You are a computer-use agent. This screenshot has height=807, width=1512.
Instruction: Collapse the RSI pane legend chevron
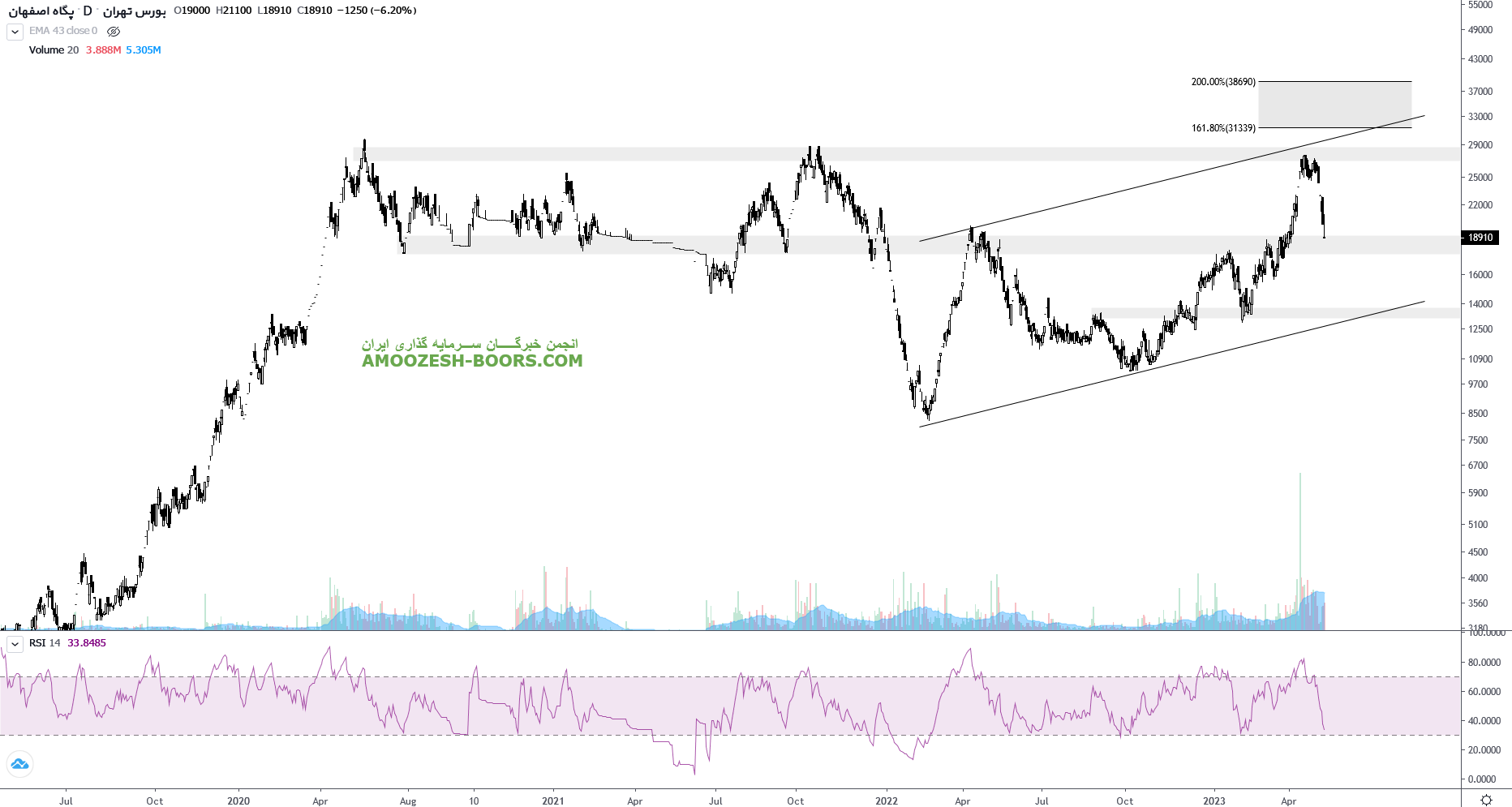coord(15,644)
